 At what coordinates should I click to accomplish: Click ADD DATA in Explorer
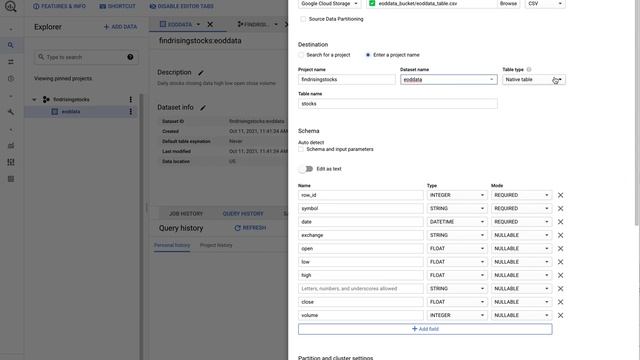click(120, 27)
